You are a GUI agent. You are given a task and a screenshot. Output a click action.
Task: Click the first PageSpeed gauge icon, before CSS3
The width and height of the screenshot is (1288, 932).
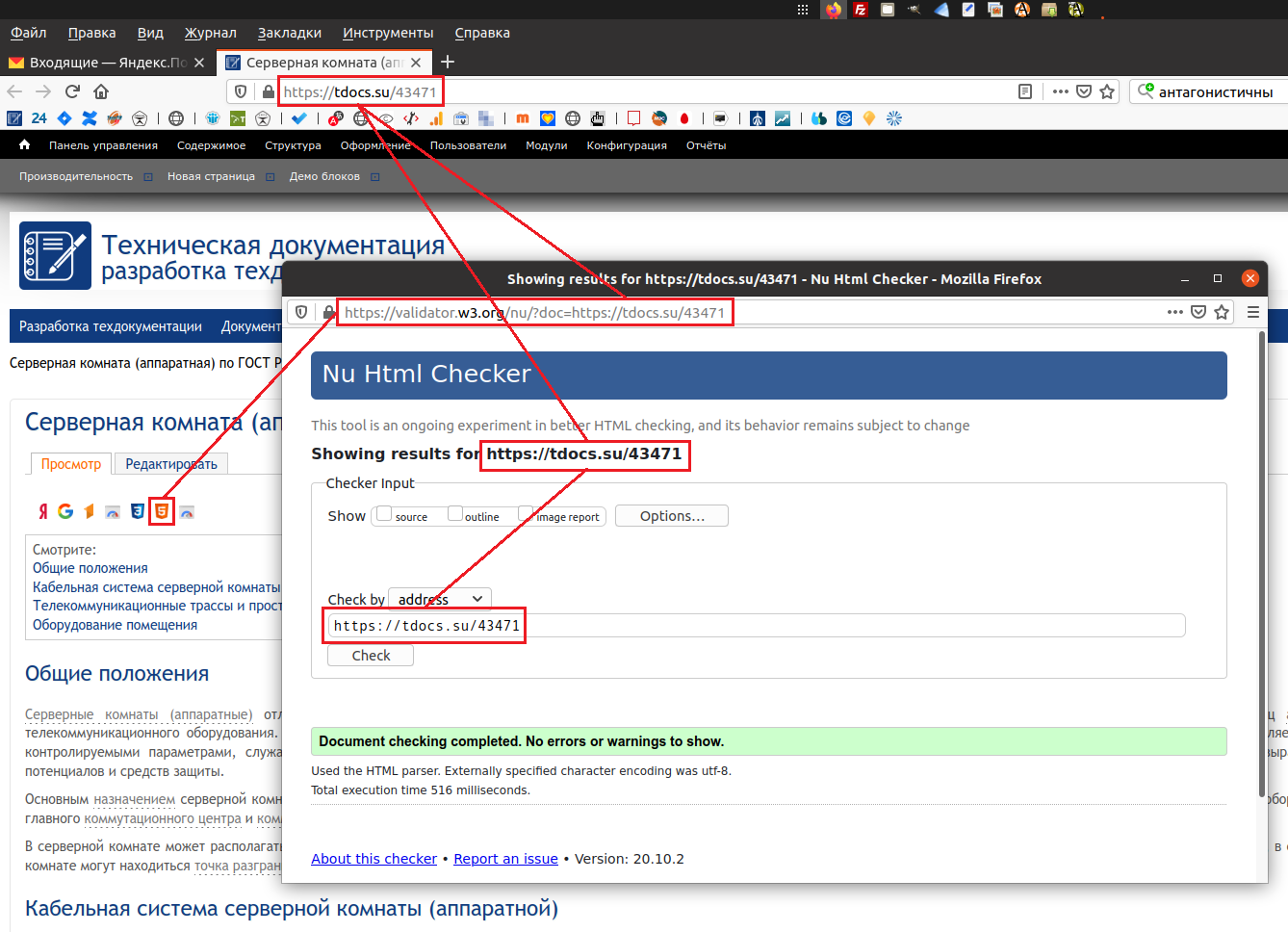[x=113, y=511]
